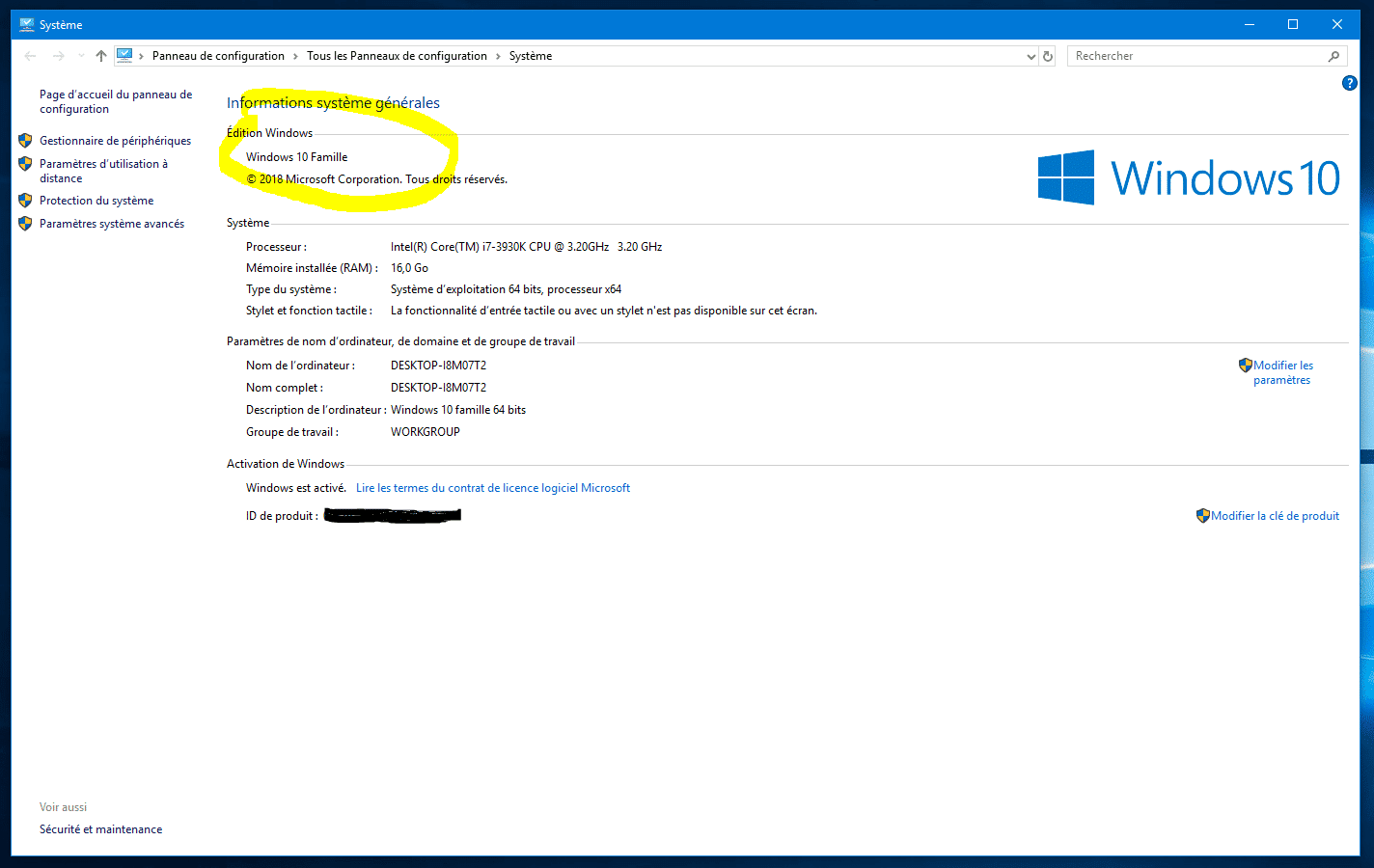This screenshot has width=1374, height=868.
Task: Open Paramètres d'utilisation à distance
Action: click(x=103, y=171)
